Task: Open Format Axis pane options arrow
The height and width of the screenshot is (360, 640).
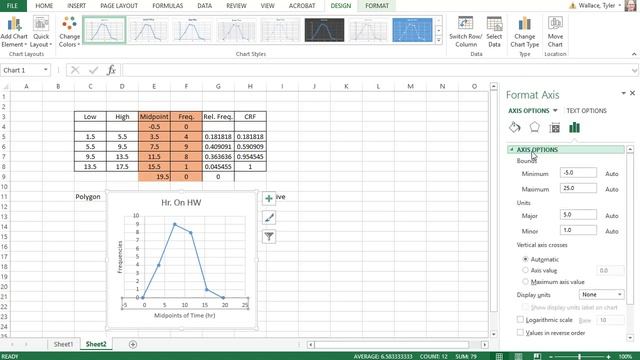Action: click(x=623, y=93)
